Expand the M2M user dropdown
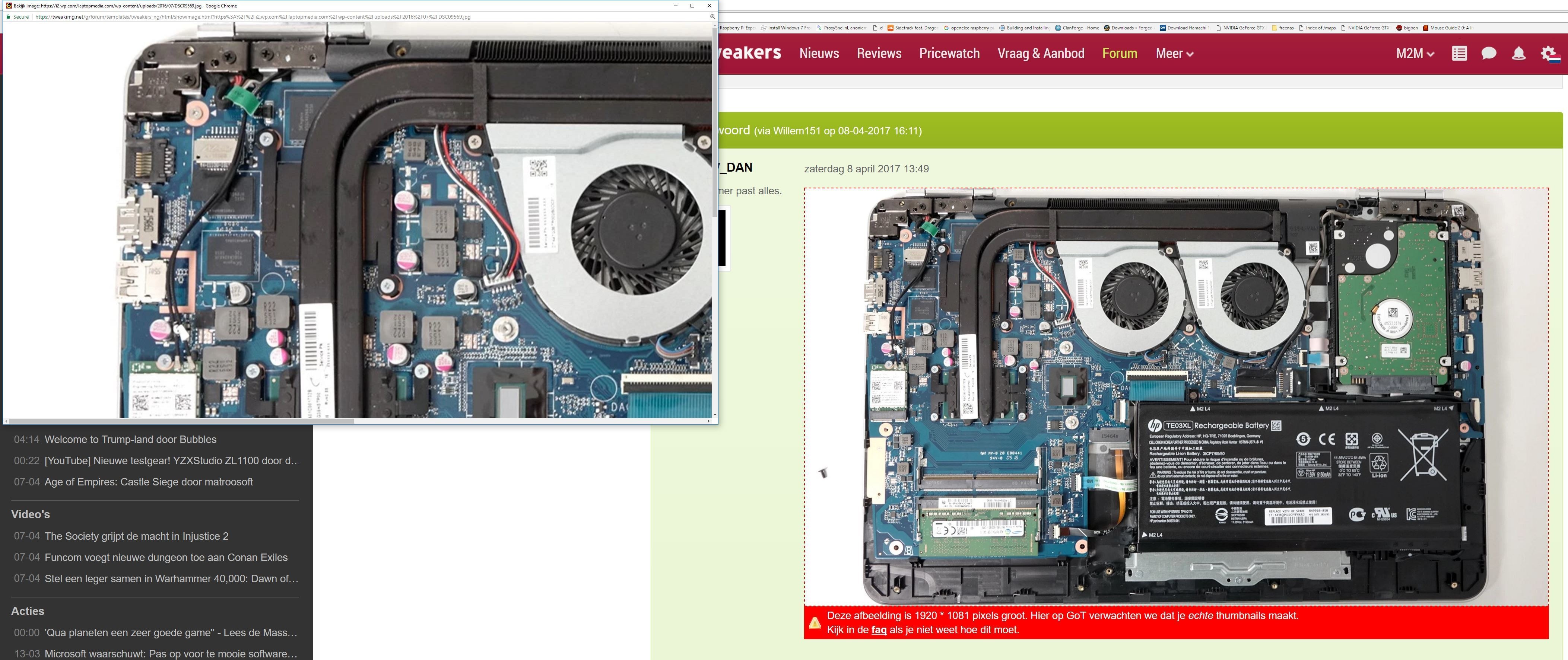 click(x=1415, y=54)
